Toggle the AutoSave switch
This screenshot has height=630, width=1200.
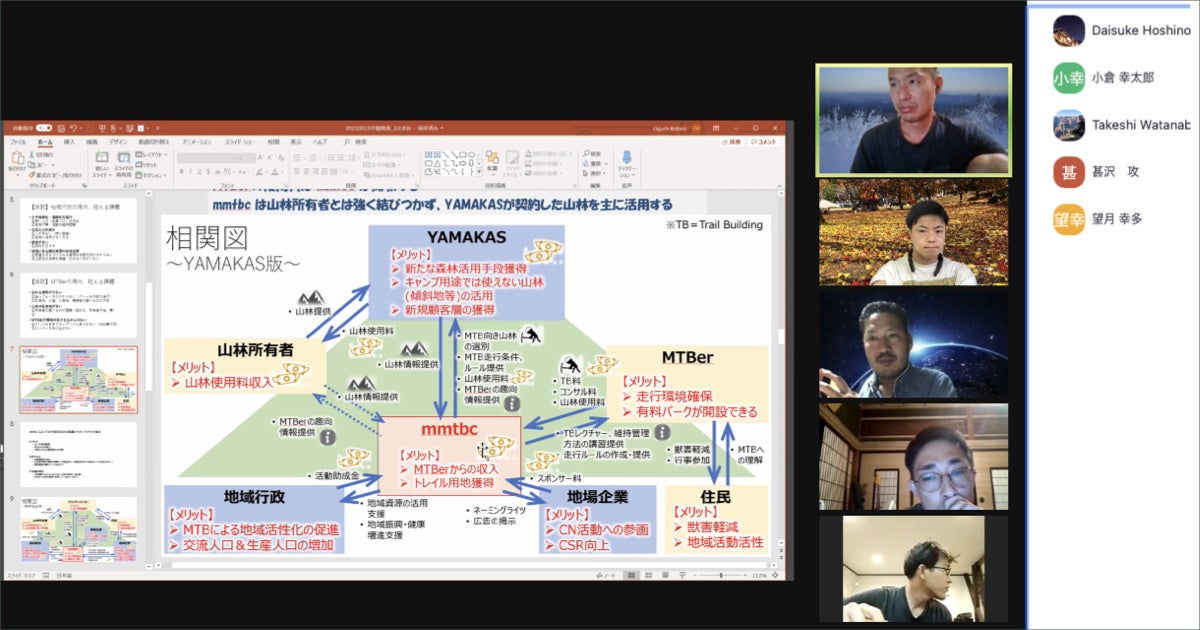coord(44,128)
